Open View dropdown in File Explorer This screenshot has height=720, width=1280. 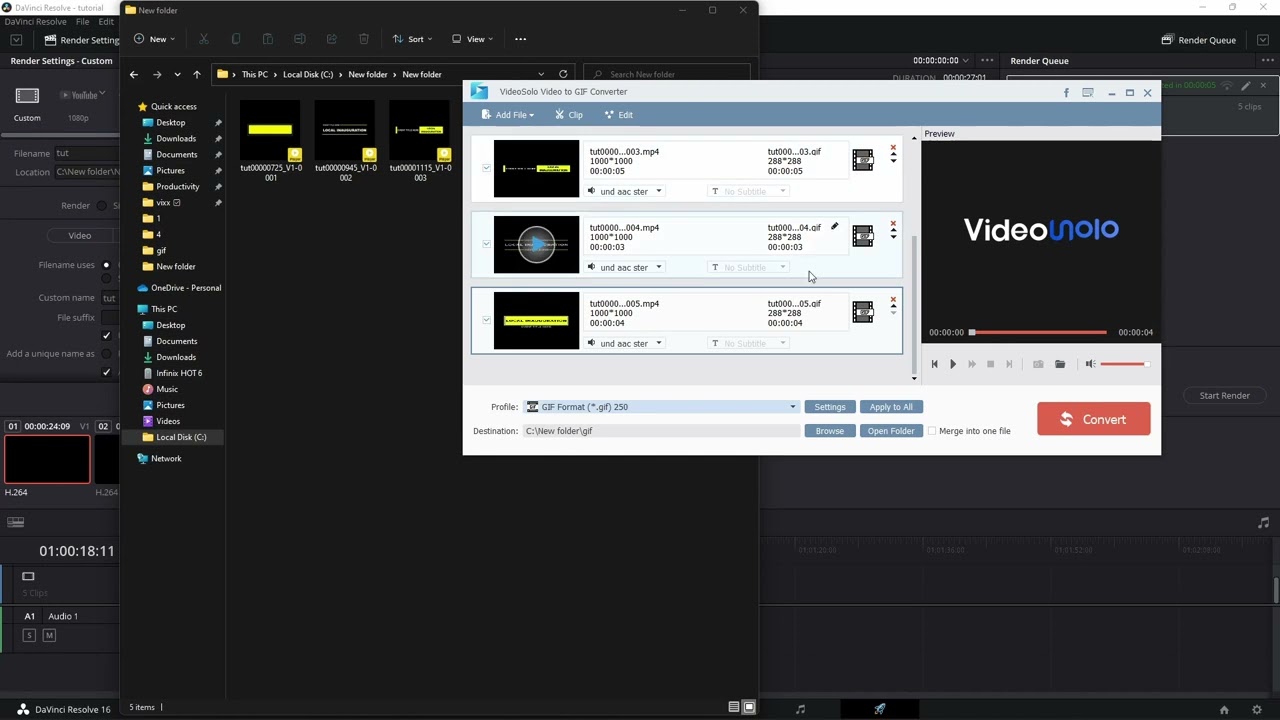click(x=472, y=39)
